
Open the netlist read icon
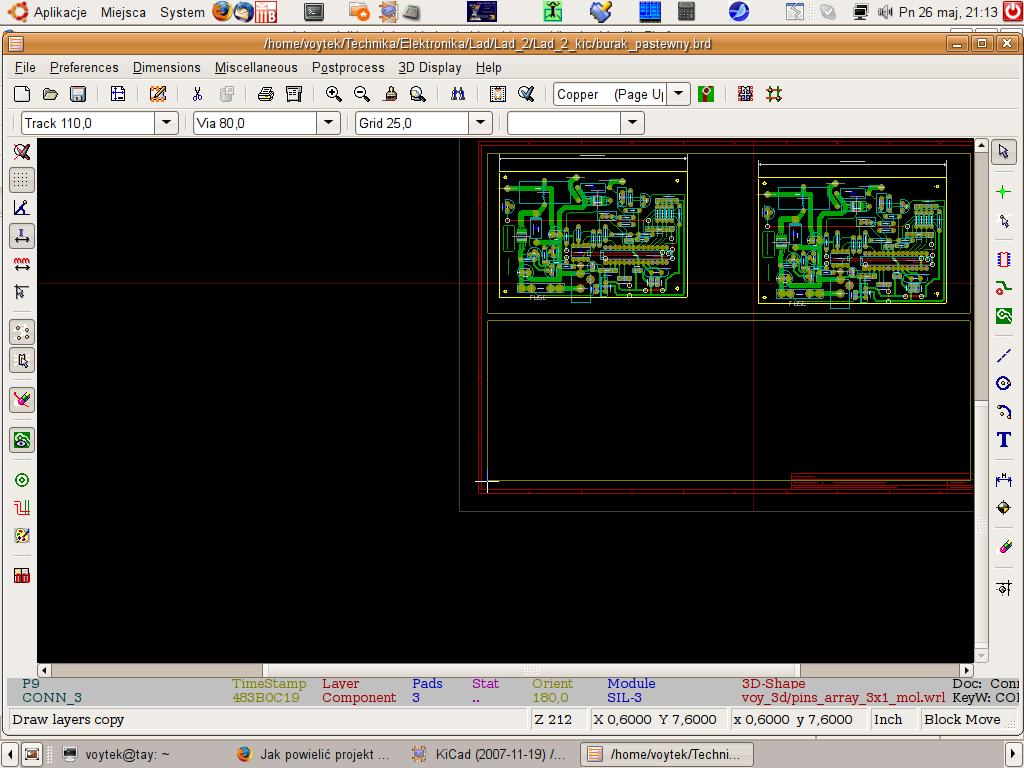tap(498, 94)
